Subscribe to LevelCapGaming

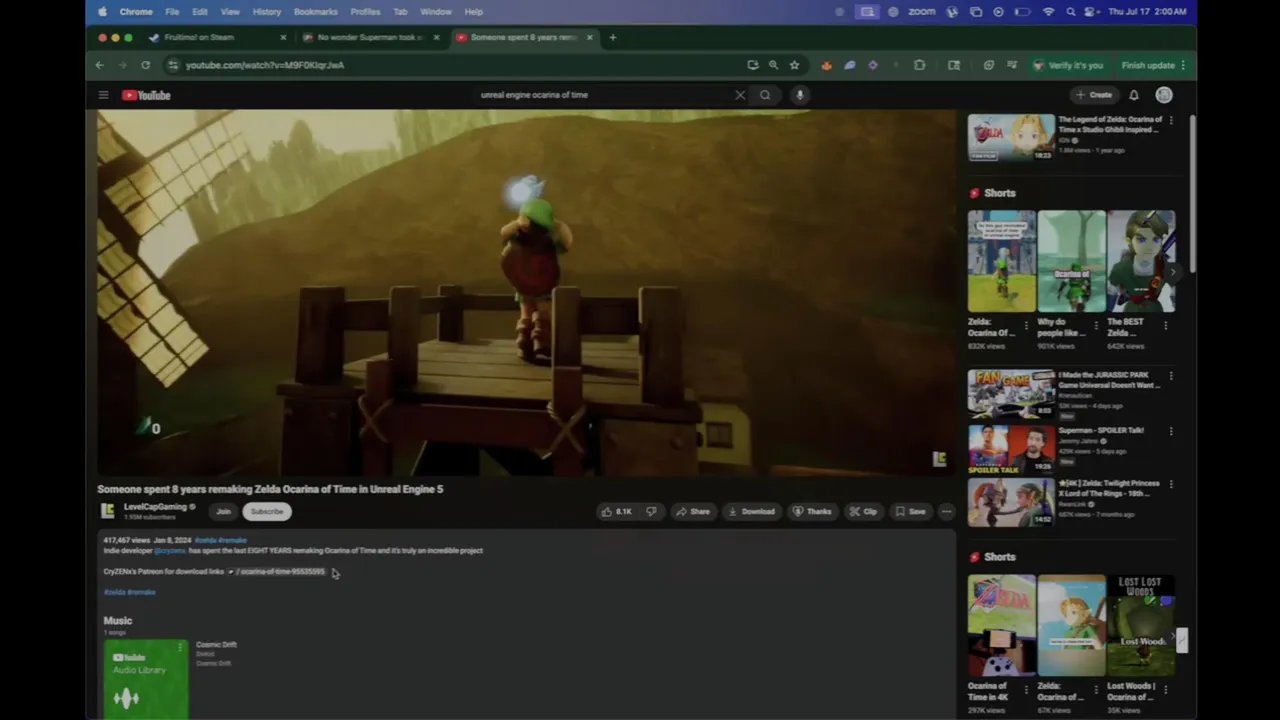pos(267,511)
